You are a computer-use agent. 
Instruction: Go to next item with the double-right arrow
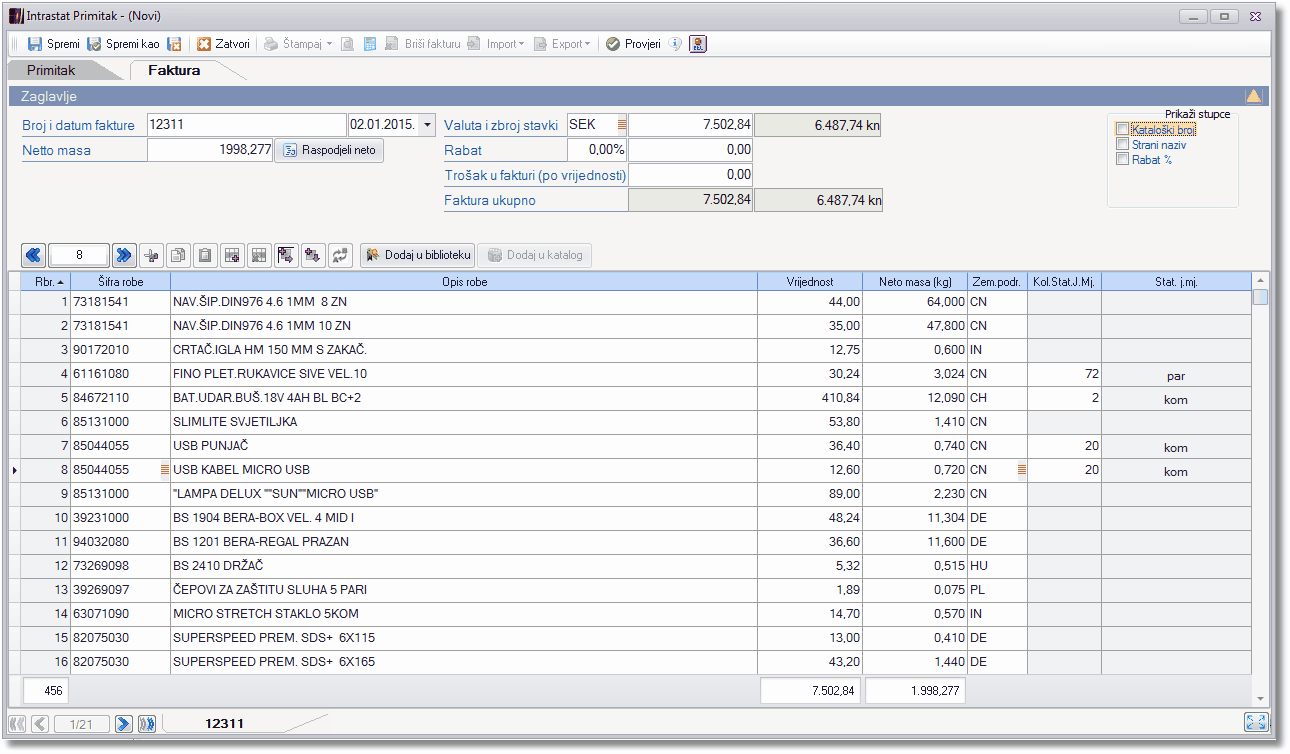[124, 256]
